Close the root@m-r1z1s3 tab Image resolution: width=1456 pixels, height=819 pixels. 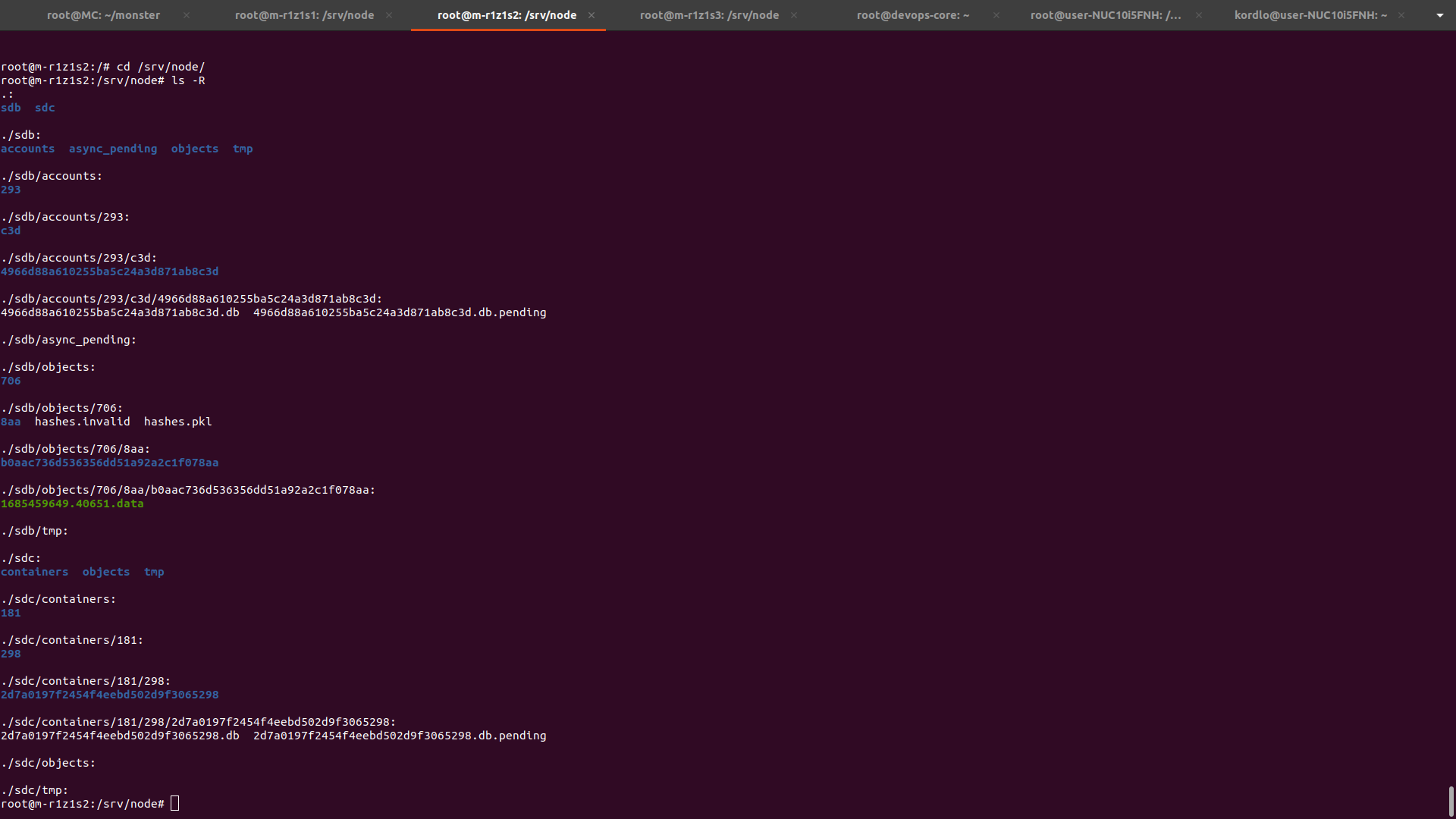pyautogui.click(x=794, y=15)
